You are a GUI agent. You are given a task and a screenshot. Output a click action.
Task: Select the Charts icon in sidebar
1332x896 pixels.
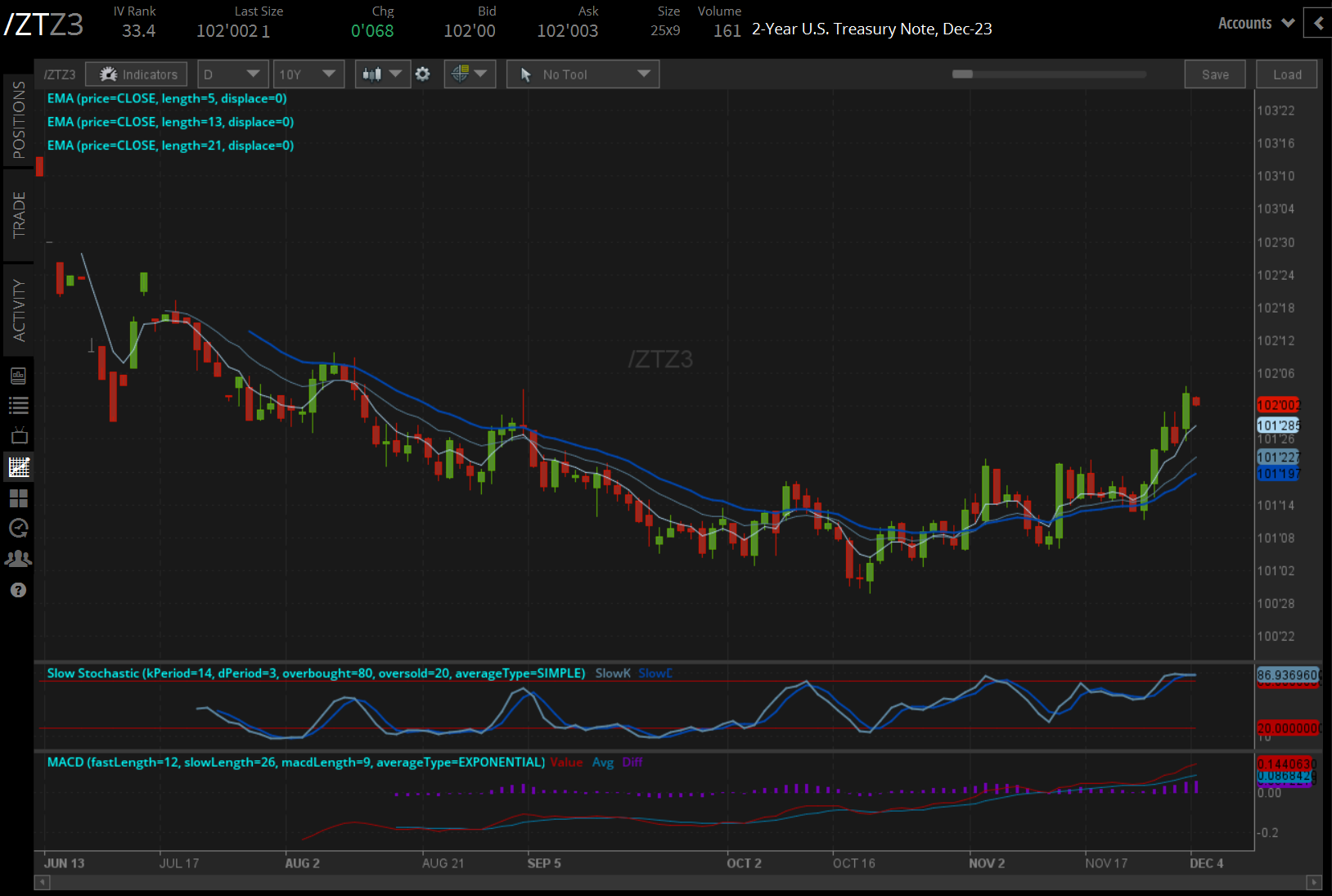click(x=18, y=467)
